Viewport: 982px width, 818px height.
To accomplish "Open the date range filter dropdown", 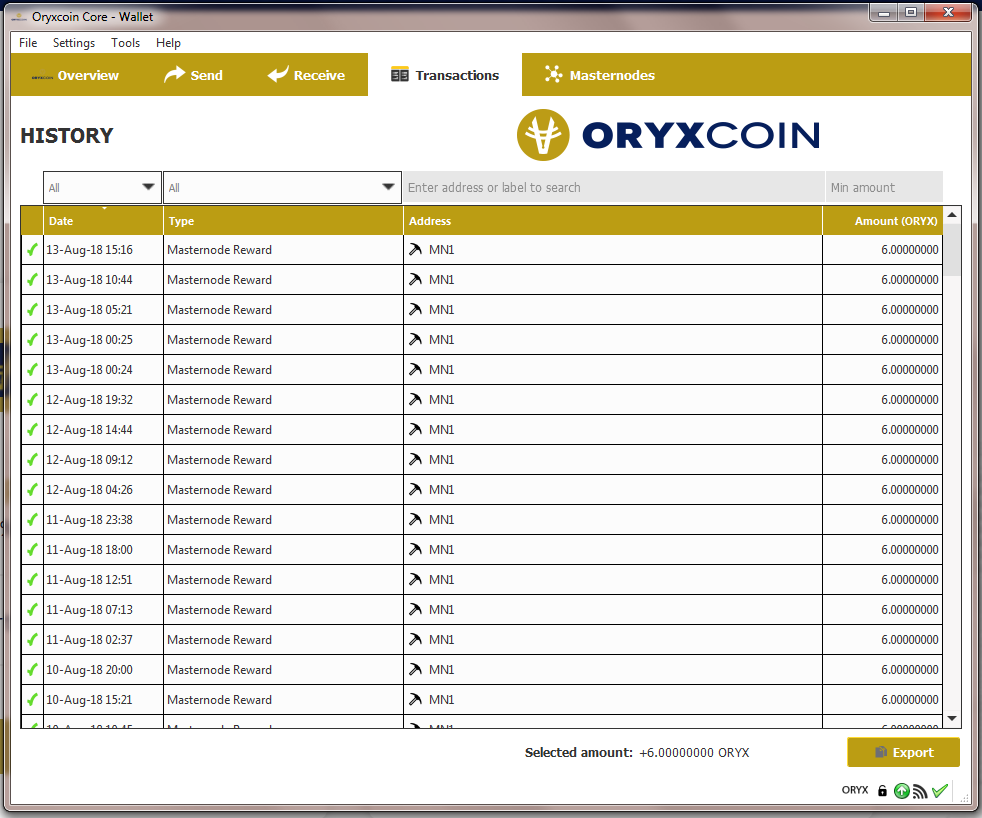I will click(102, 187).
